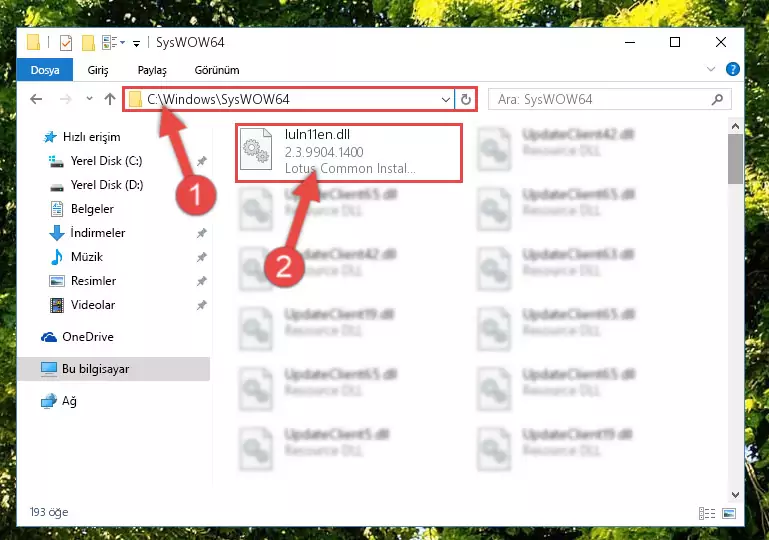Viewport: 769px width, 540px height.
Task: Refresh the SysWOW64 folder view
Action: point(465,100)
